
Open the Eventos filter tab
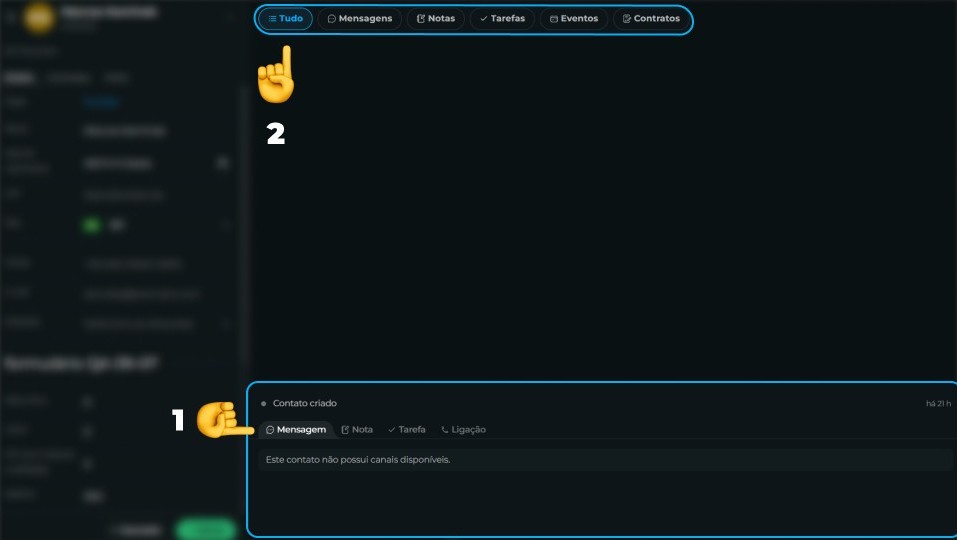[x=574, y=19]
